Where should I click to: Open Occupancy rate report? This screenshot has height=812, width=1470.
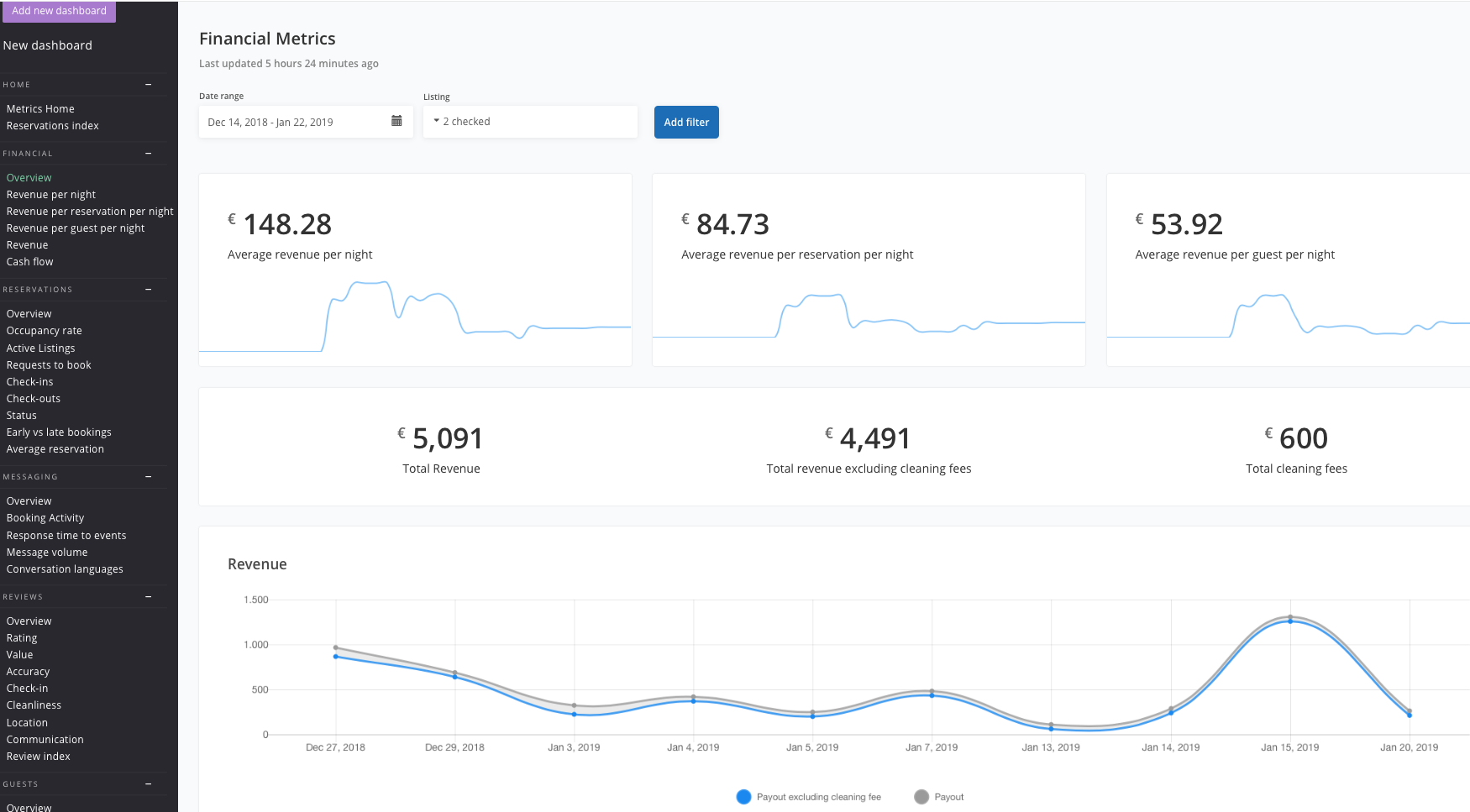(x=45, y=331)
